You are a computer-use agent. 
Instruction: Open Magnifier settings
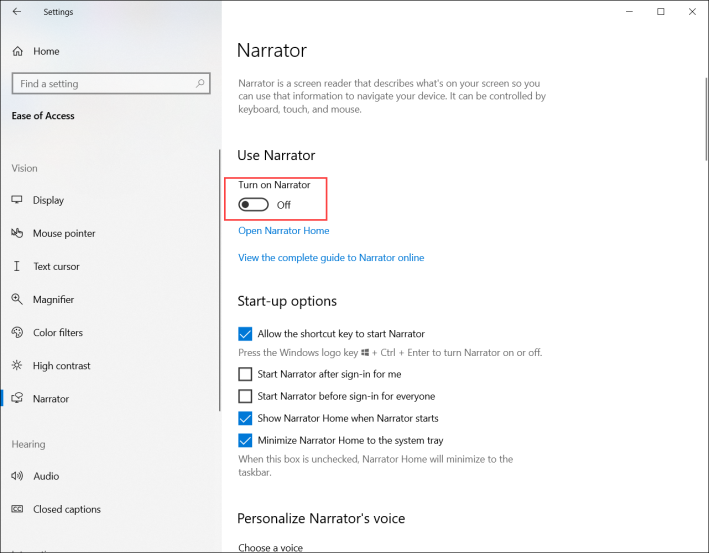(x=53, y=299)
